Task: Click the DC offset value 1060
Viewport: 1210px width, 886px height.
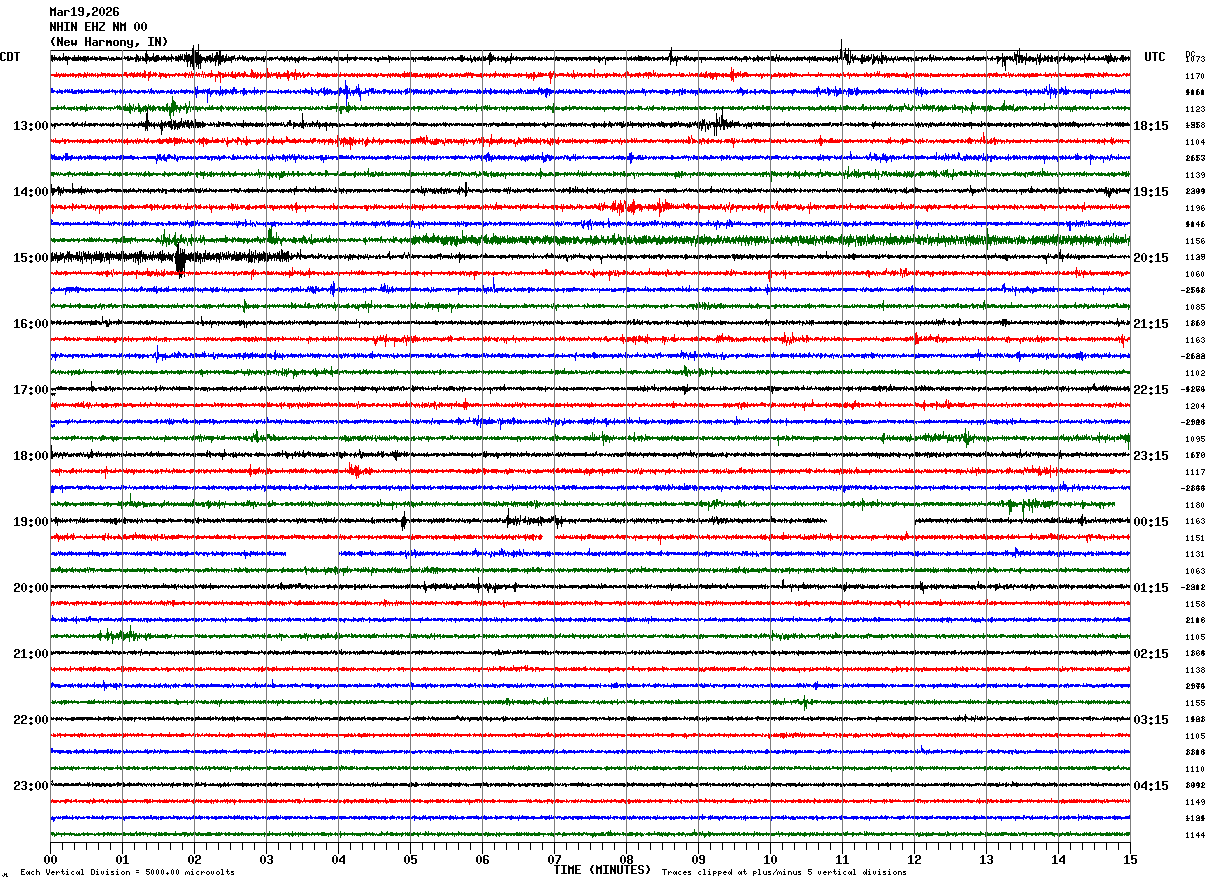Action: click(1195, 274)
